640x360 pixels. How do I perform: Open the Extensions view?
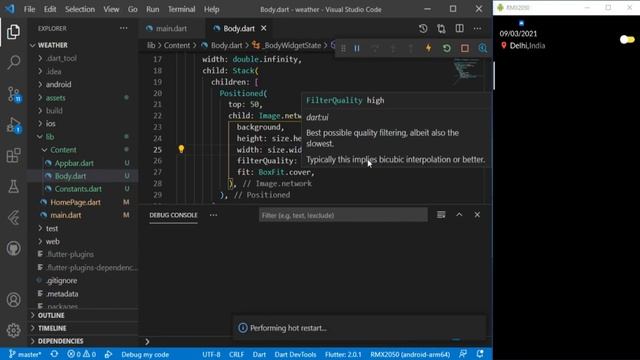[13, 156]
